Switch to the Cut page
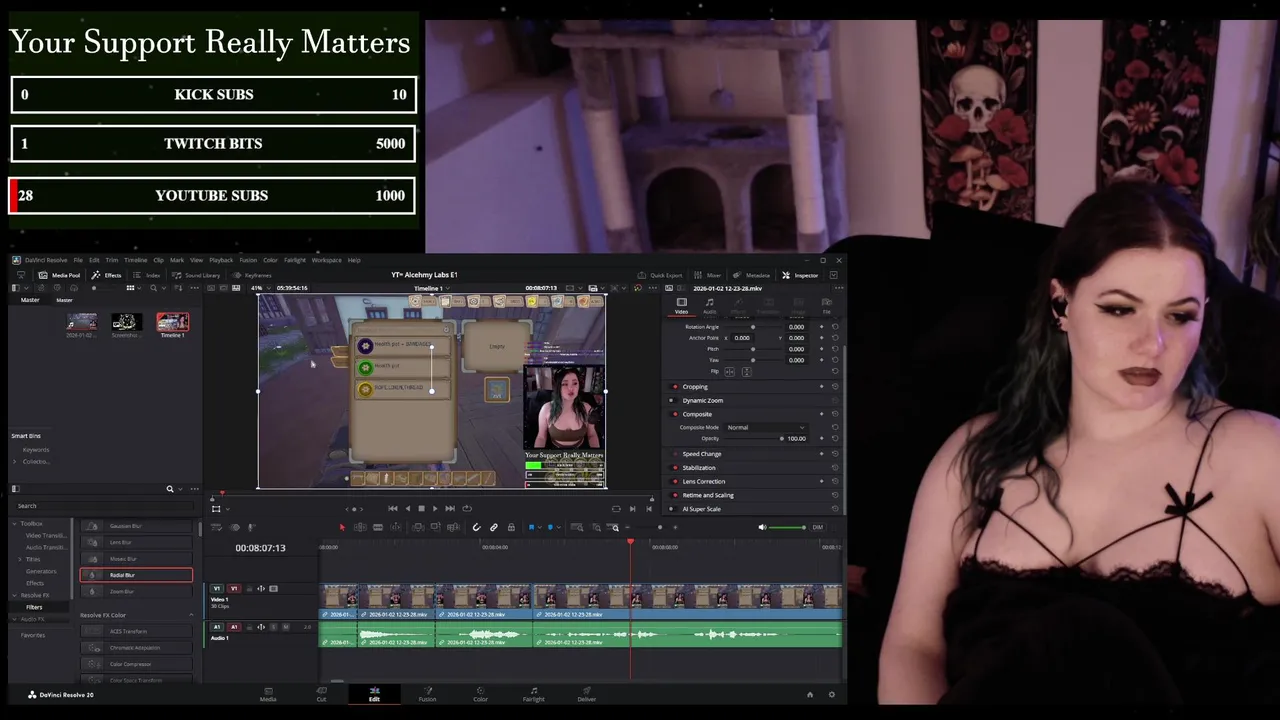Viewport: 1280px width, 720px height. [321, 694]
